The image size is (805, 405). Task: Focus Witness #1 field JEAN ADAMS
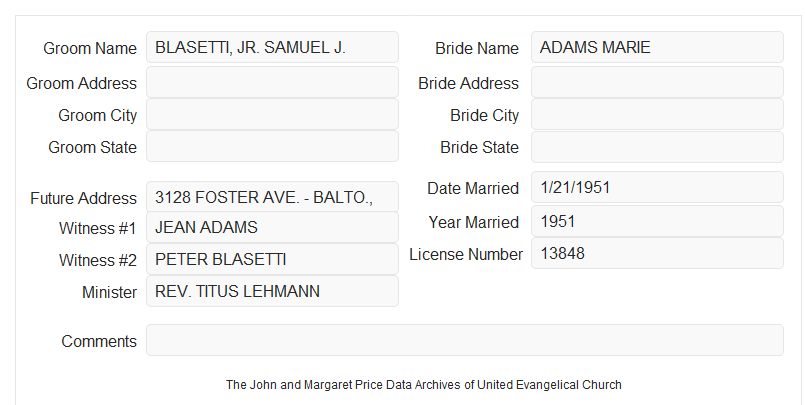[272, 227]
